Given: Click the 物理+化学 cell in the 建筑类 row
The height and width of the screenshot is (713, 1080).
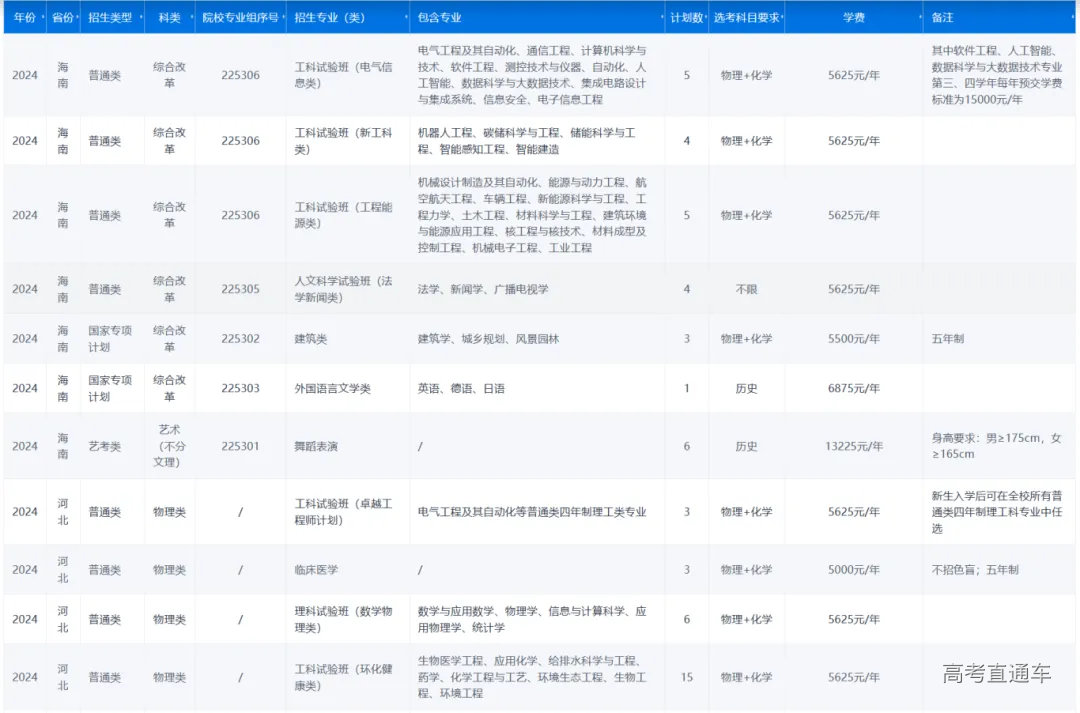Looking at the screenshot, I should pos(746,338).
